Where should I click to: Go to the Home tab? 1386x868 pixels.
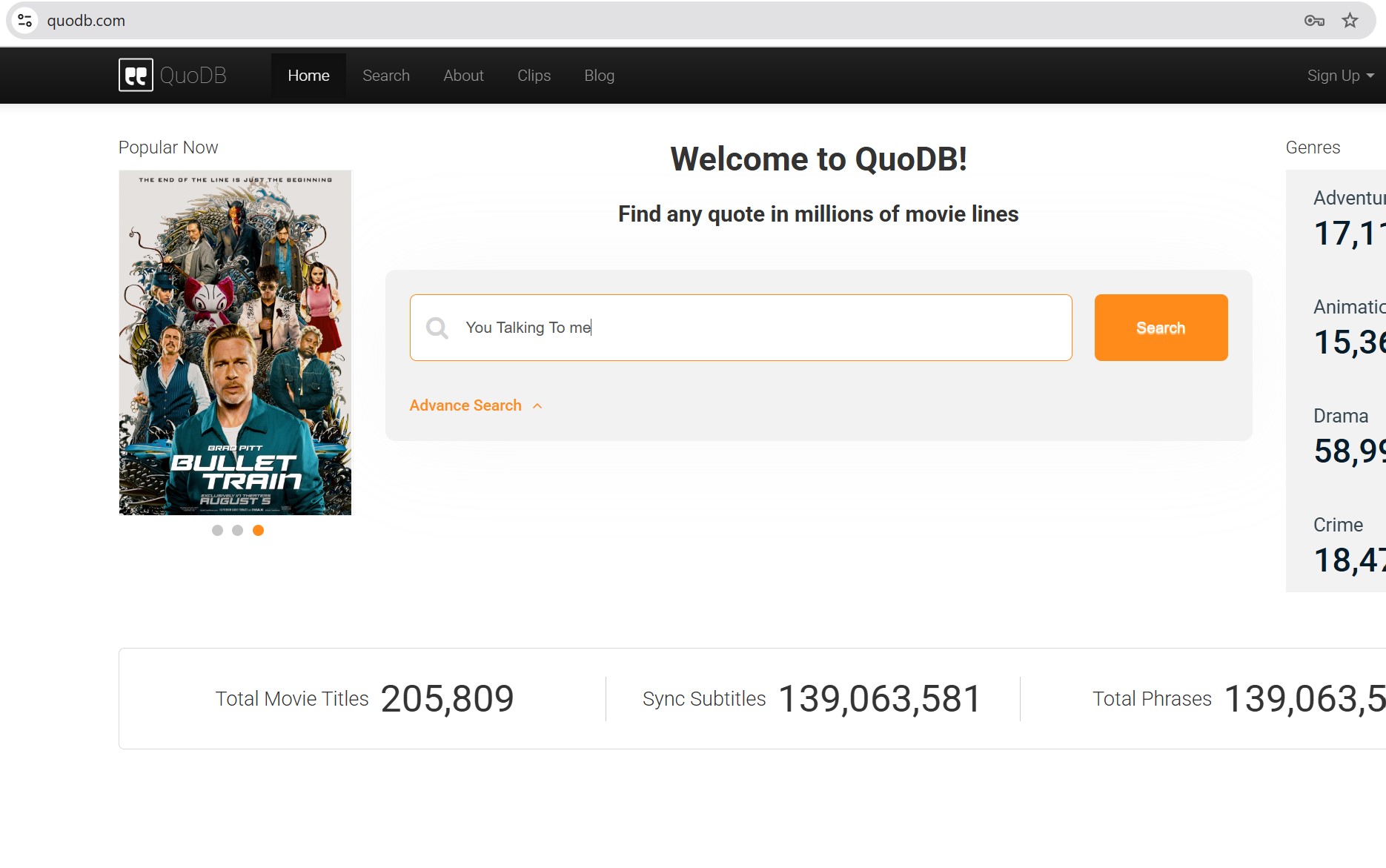(x=308, y=76)
